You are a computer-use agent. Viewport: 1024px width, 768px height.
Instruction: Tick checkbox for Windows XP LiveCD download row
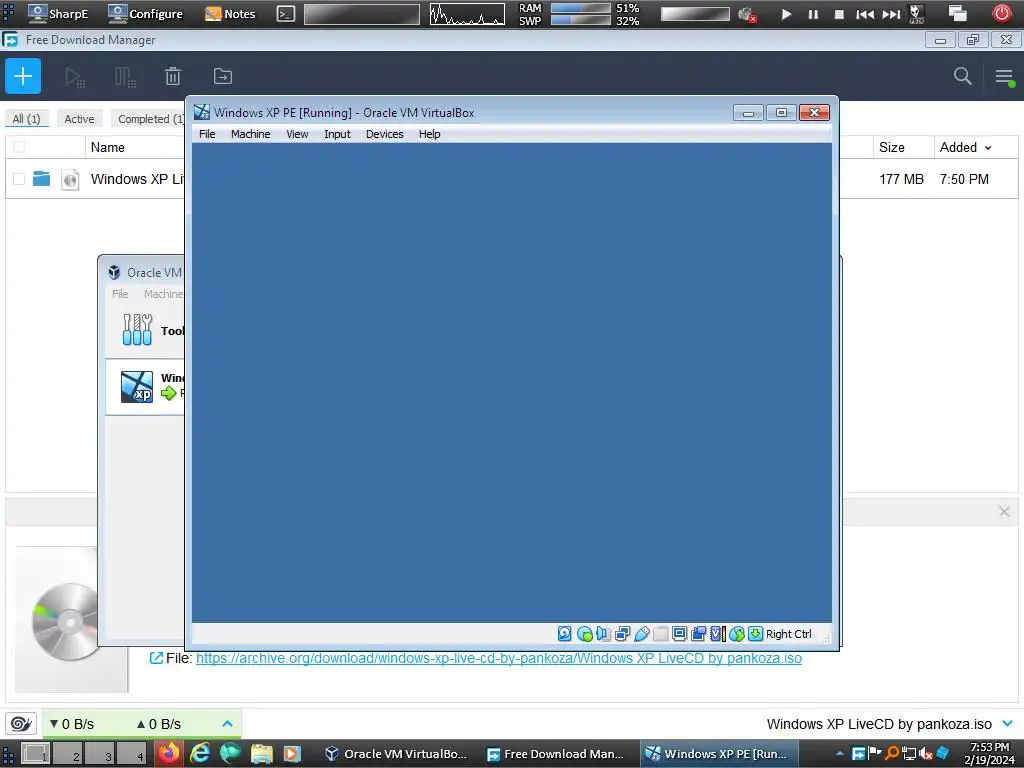(x=19, y=179)
